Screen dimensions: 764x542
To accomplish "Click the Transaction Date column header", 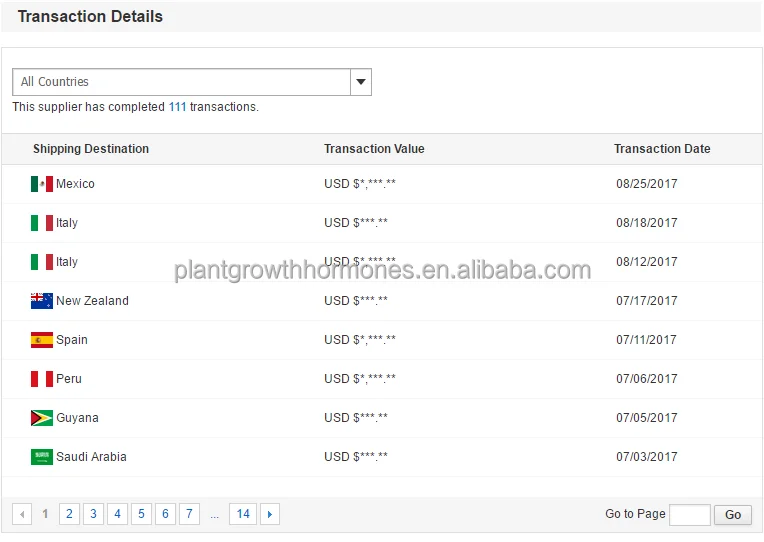I will [x=662, y=149].
